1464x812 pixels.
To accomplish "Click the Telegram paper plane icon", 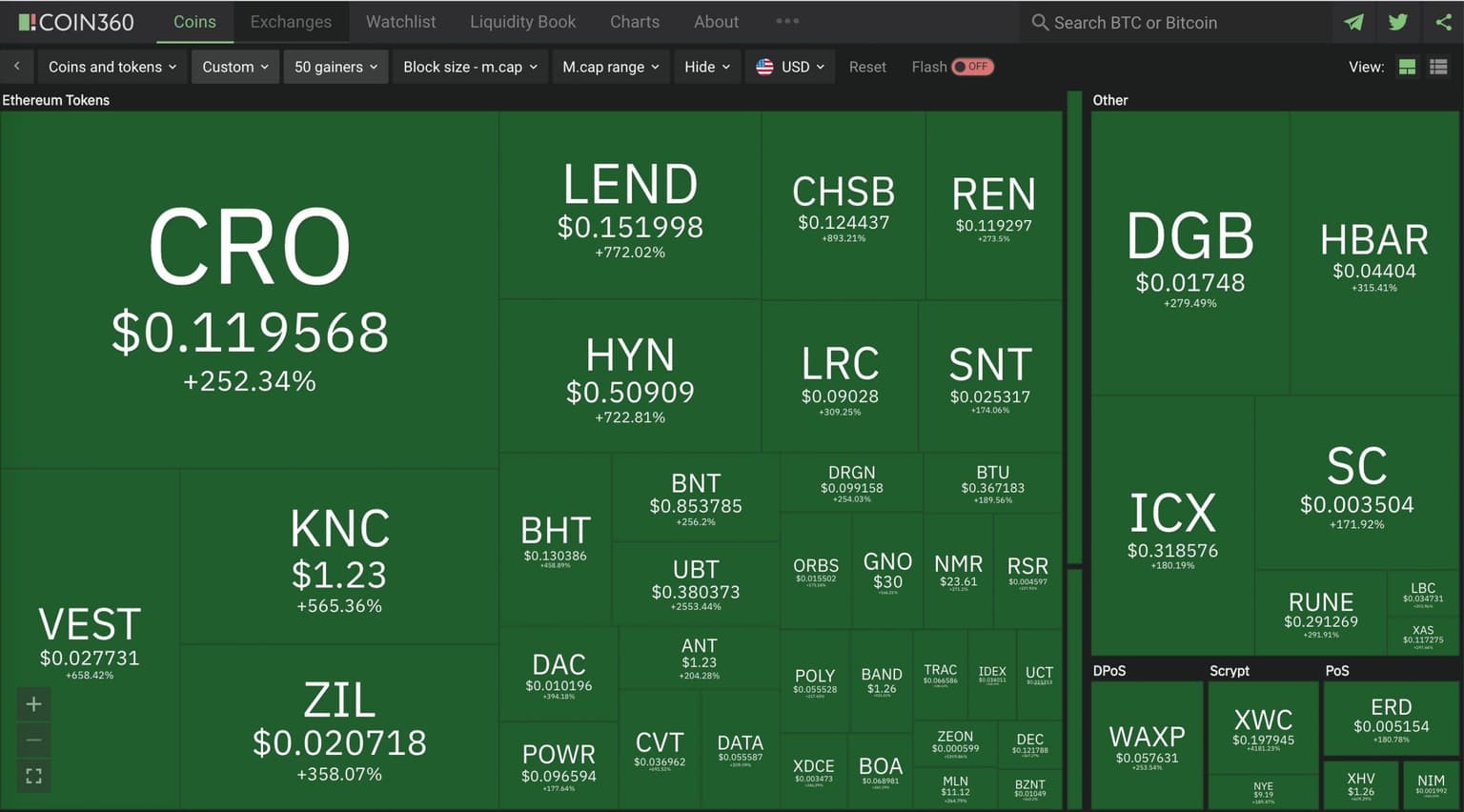I will coord(1353,22).
